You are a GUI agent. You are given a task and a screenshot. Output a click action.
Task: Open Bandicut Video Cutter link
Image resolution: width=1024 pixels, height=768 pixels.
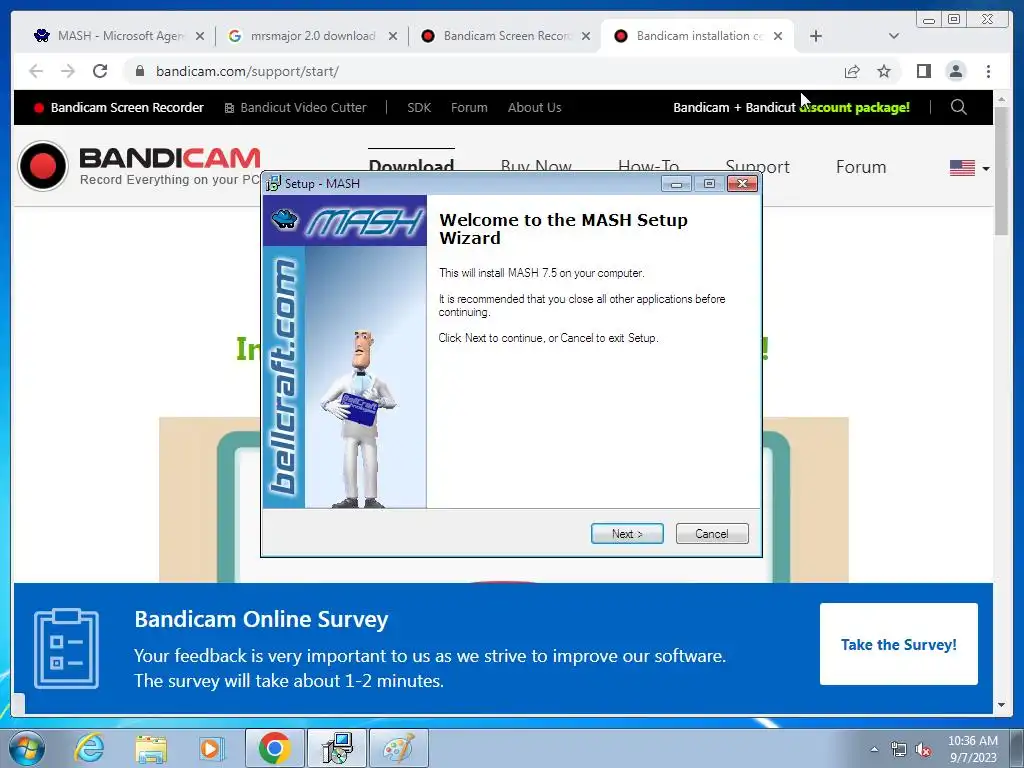[x=295, y=108]
